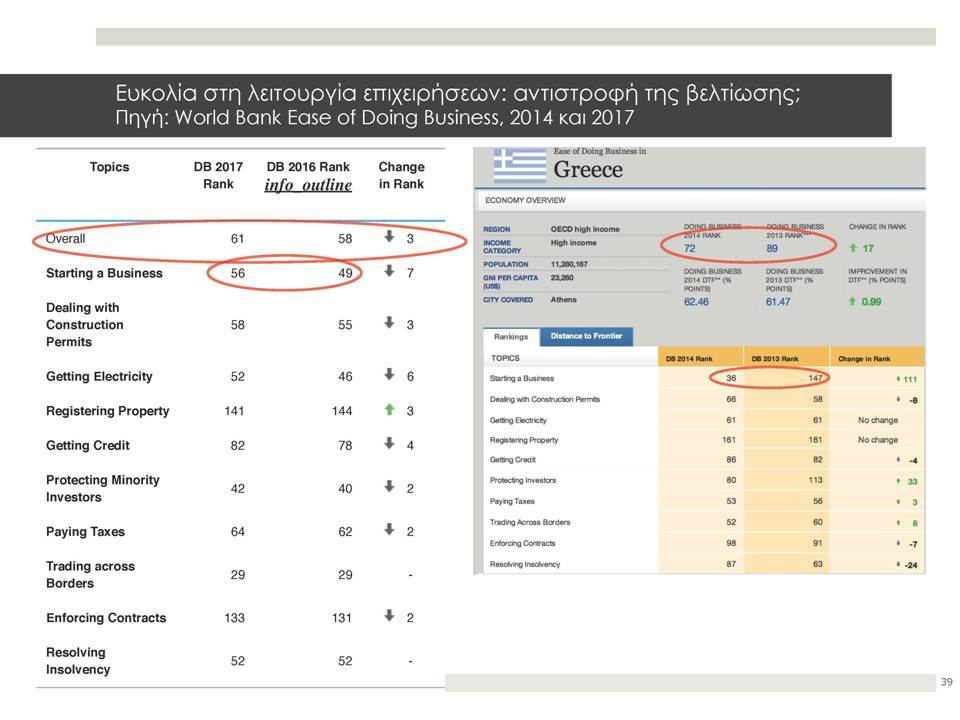Screen dimensions: 960x720
Task: Click the Getting Credit label in left table
Action: [88, 446]
